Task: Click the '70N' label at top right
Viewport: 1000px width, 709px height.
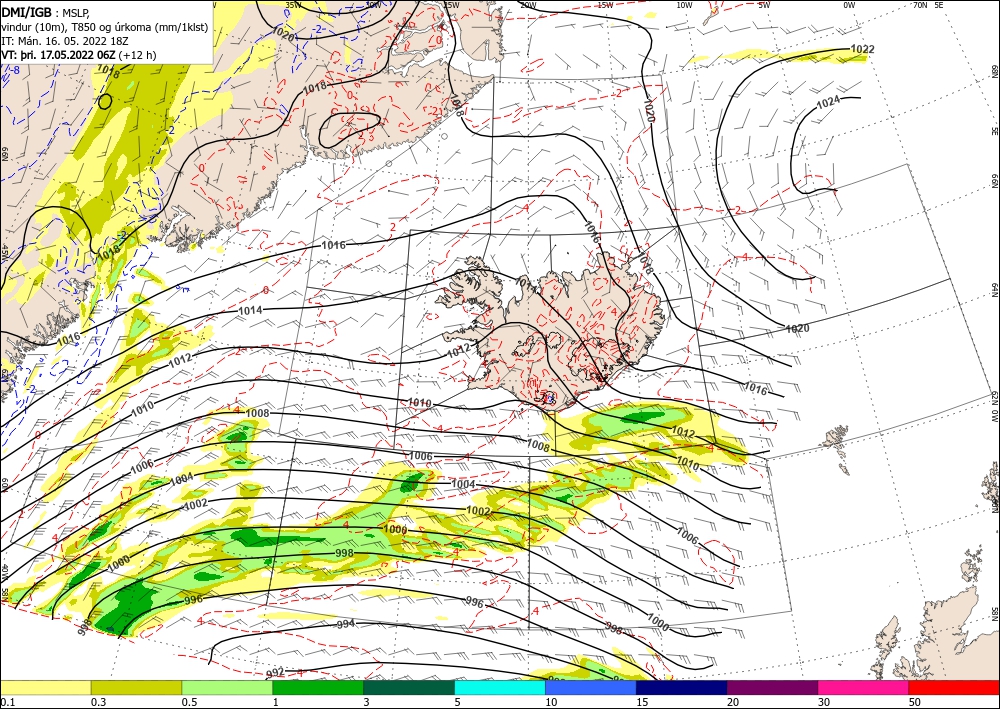Action: click(920, 5)
